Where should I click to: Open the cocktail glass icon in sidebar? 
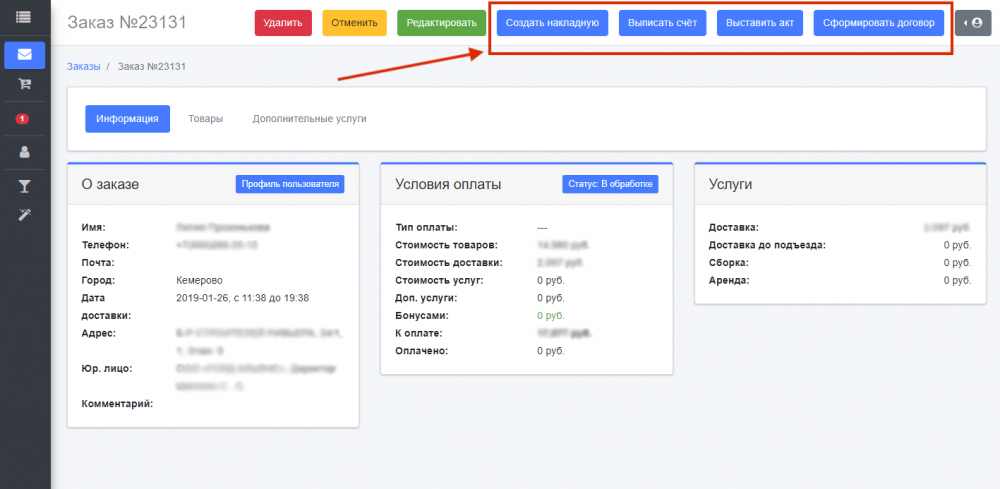point(24,186)
